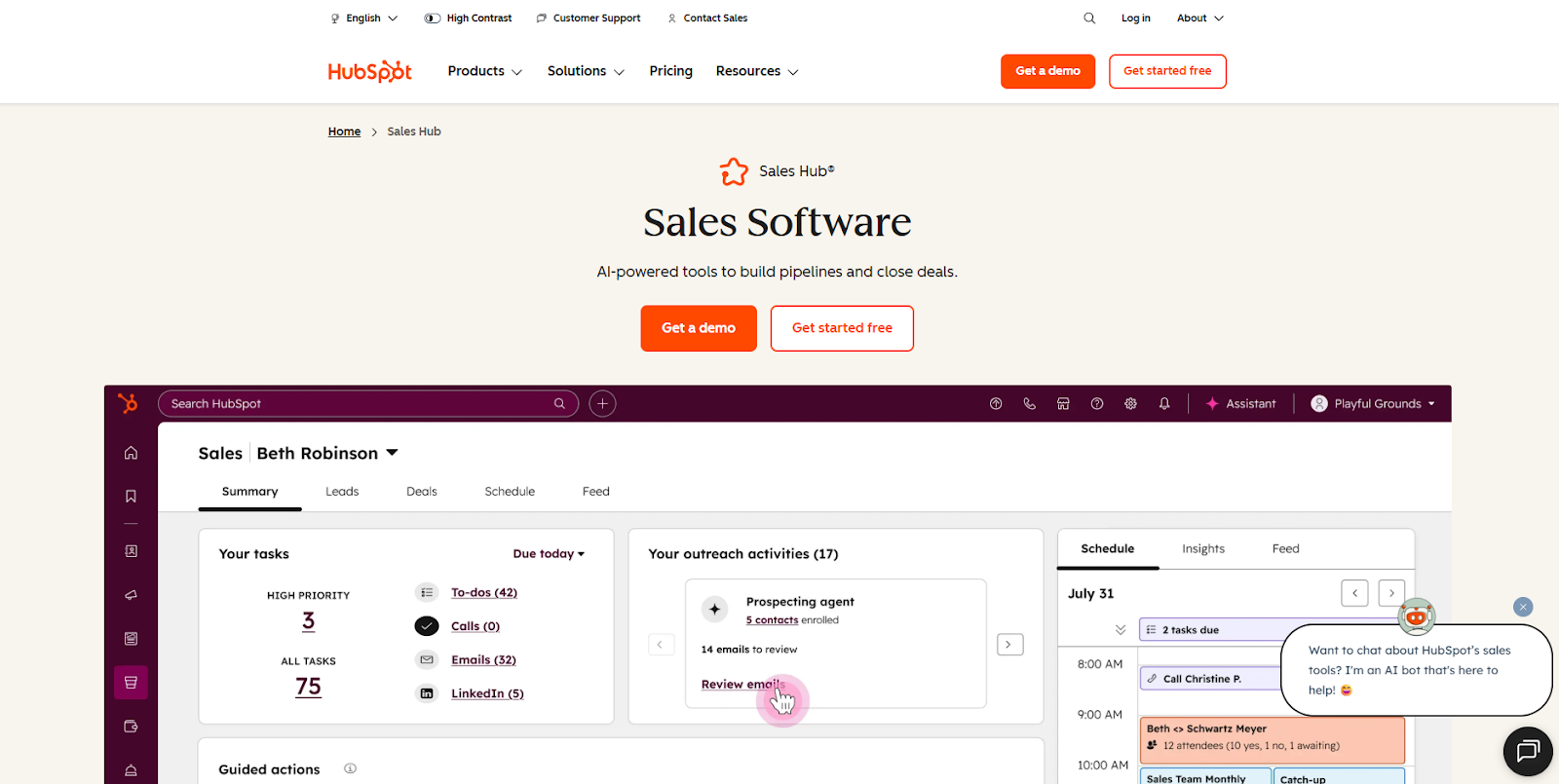The height and width of the screenshot is (784, 1559).
Task: Click the chatbot avatar icon
Action: [1417, 616]
